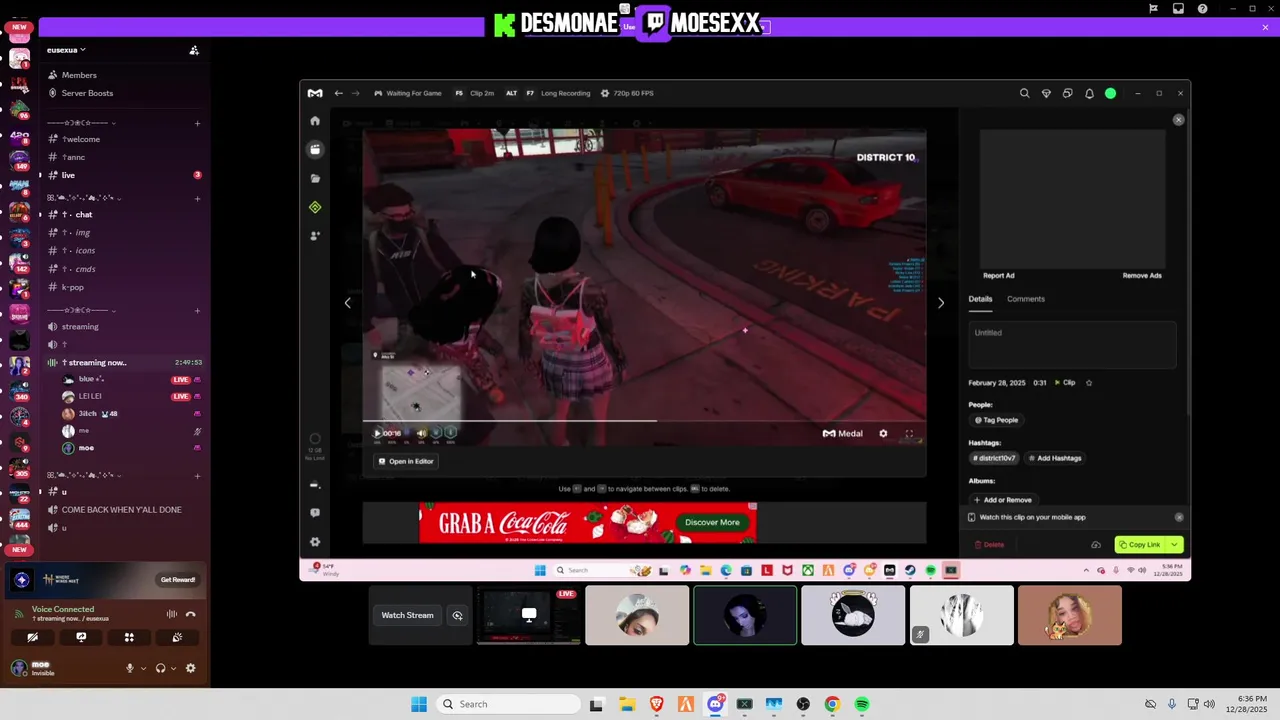Dismiss mobile app banner in Medal
Image resolution: width=1280 pixels, height=720 pixels.
click(x=1179, y=517)
